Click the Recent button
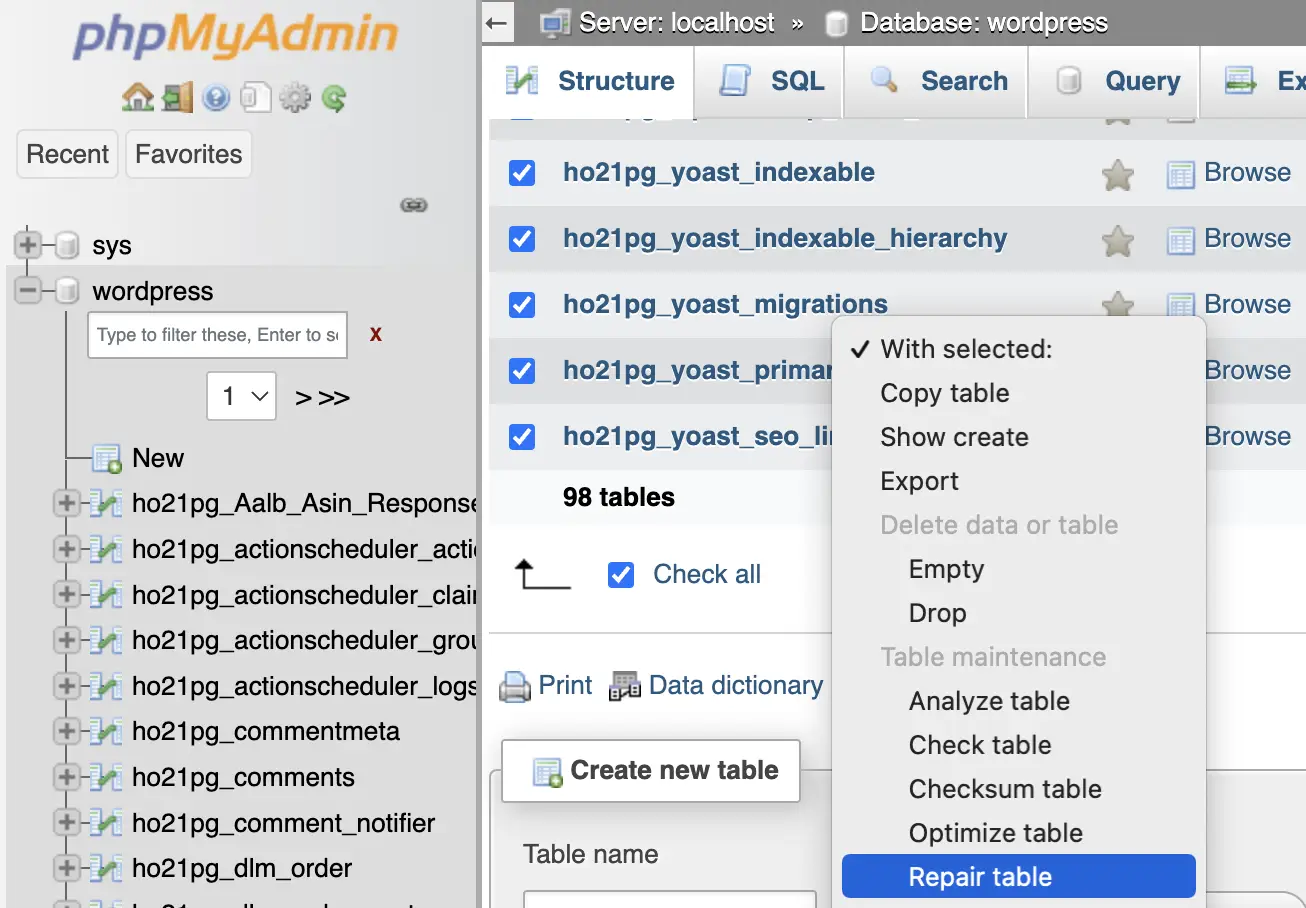Viewport: 1306px width, 908px height. 68,154
